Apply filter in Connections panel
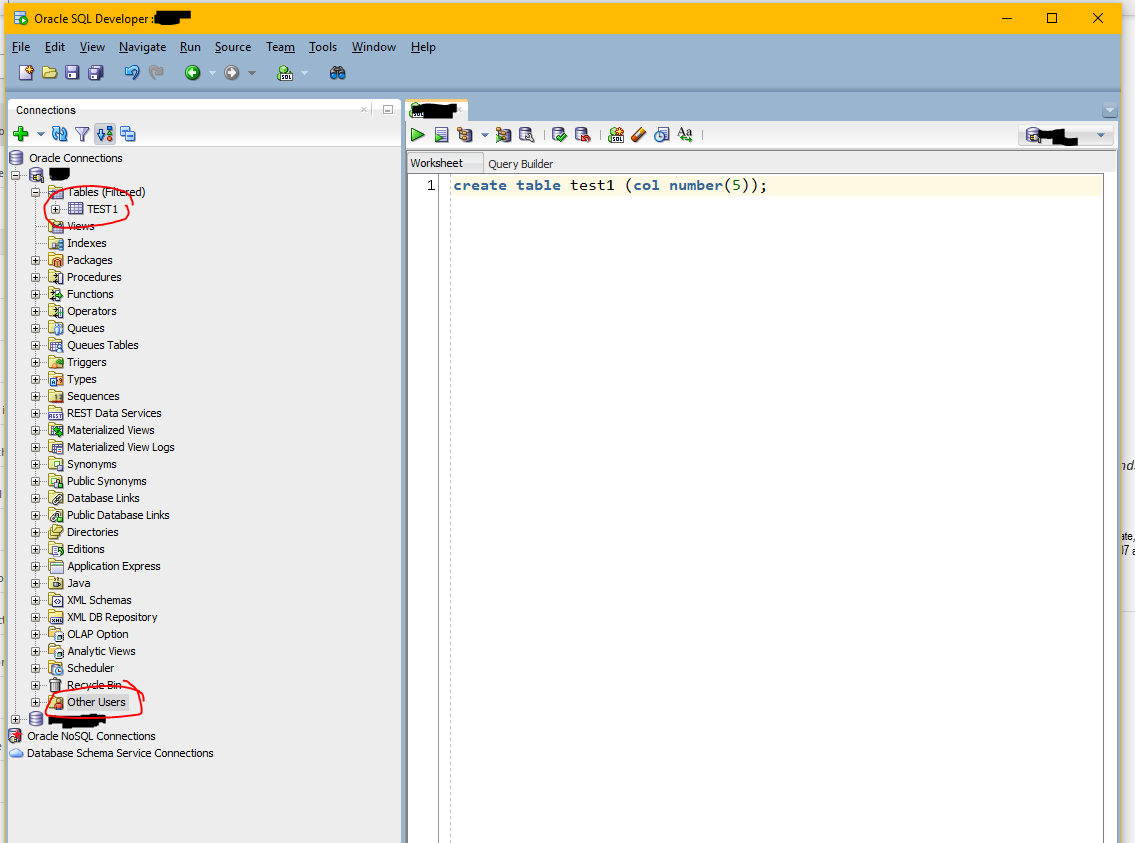This screenshot has width=1135, height=843. point(83,134)
